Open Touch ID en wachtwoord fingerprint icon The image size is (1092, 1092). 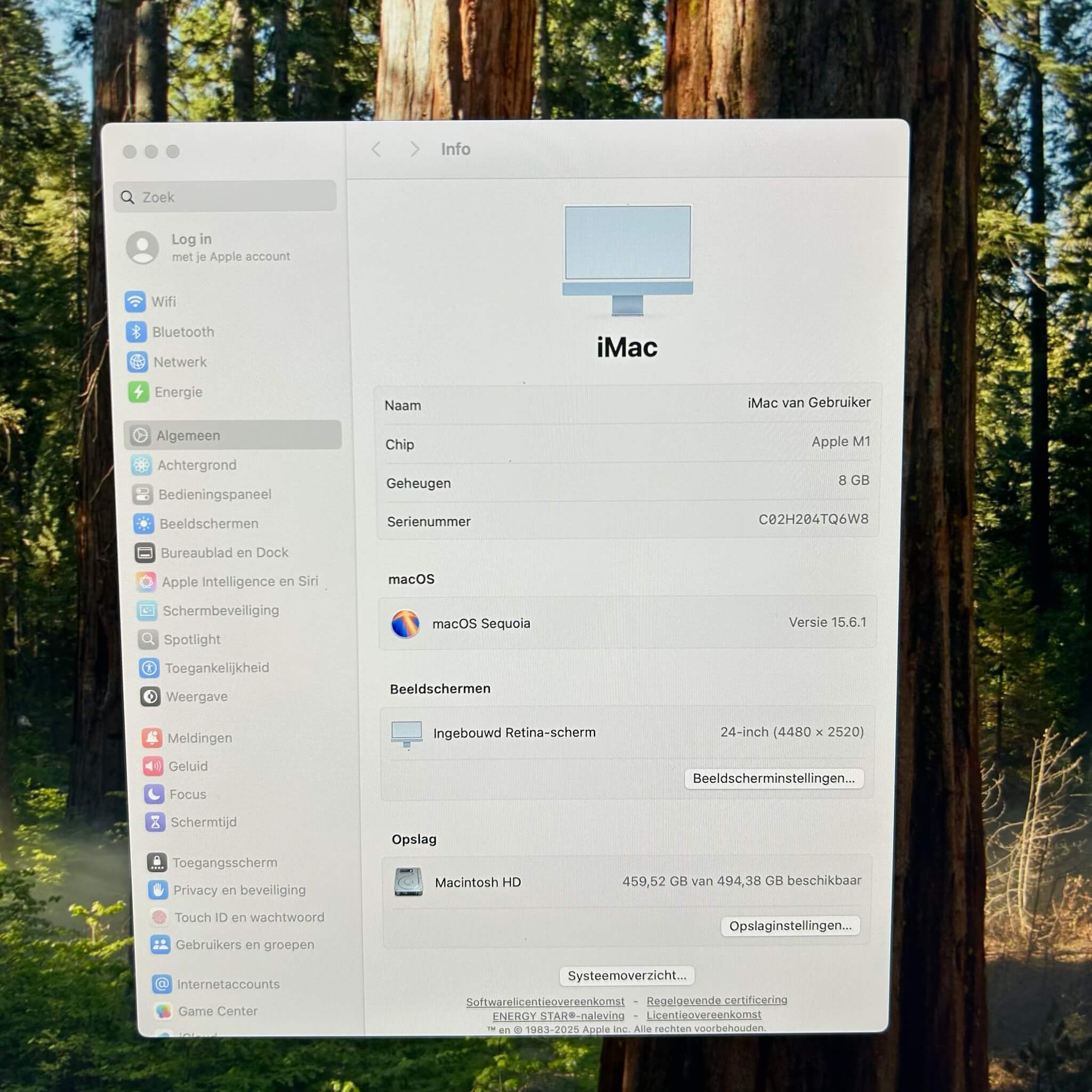tap(159, 917)
